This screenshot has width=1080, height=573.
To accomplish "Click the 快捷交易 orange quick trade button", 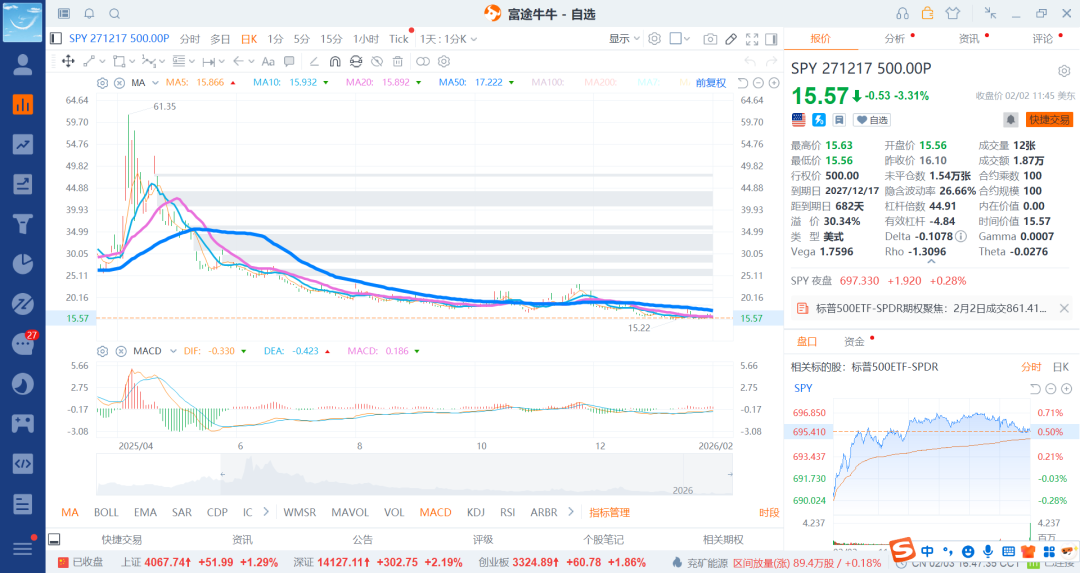I will 1049,120.
